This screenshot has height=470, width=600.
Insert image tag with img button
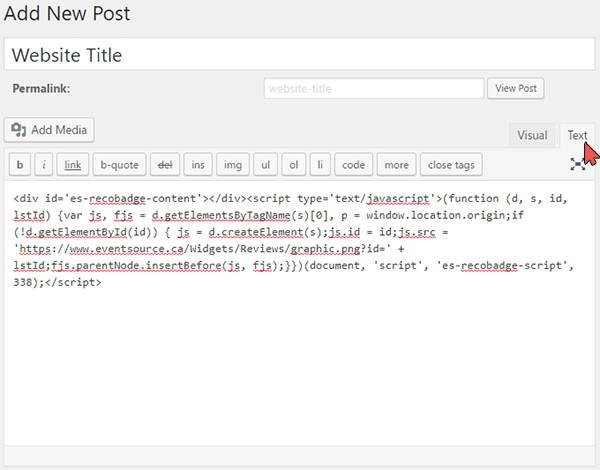coord(233,165)
